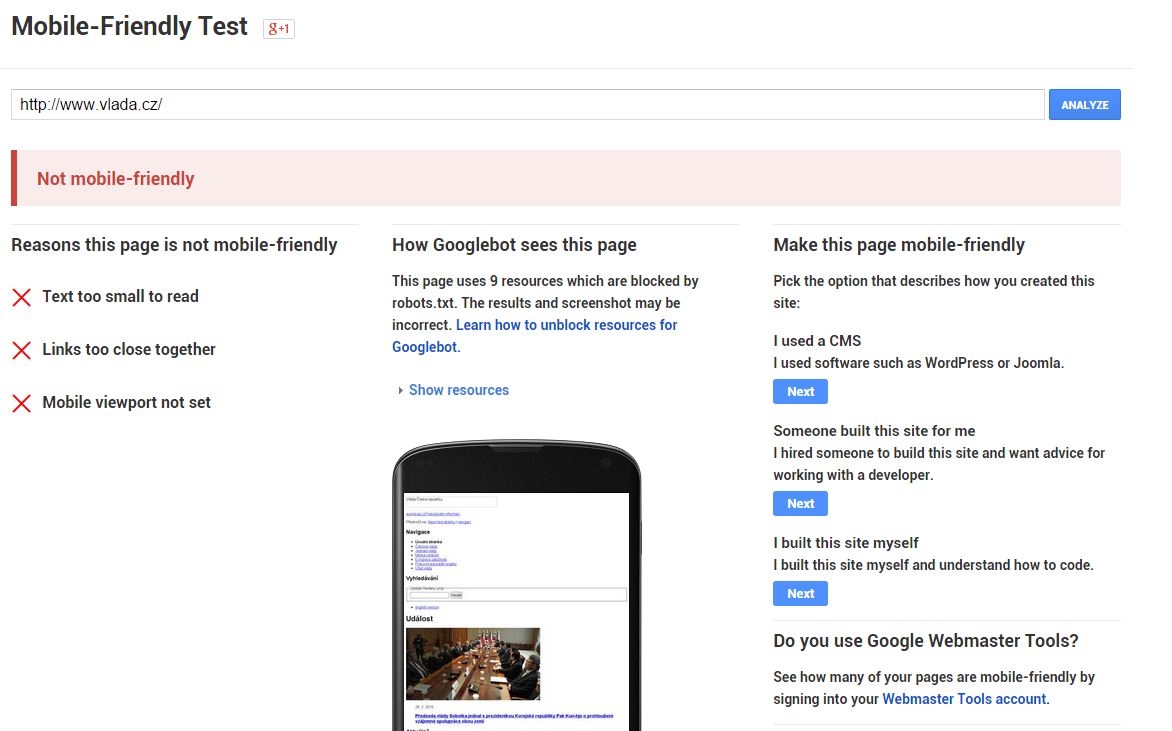
Task: Open Learn how to unblock resources link
Action: 566,325
